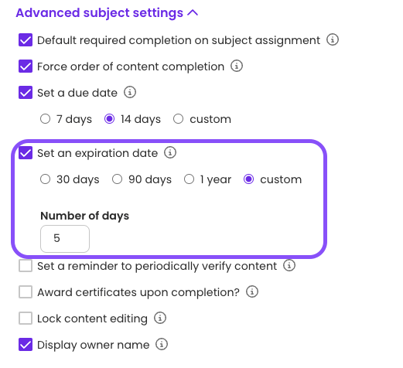Image resolution: width=403 pixels, height=368 pixels.
Task: Click info icon beside Display owner name
Action: point(162,344)
